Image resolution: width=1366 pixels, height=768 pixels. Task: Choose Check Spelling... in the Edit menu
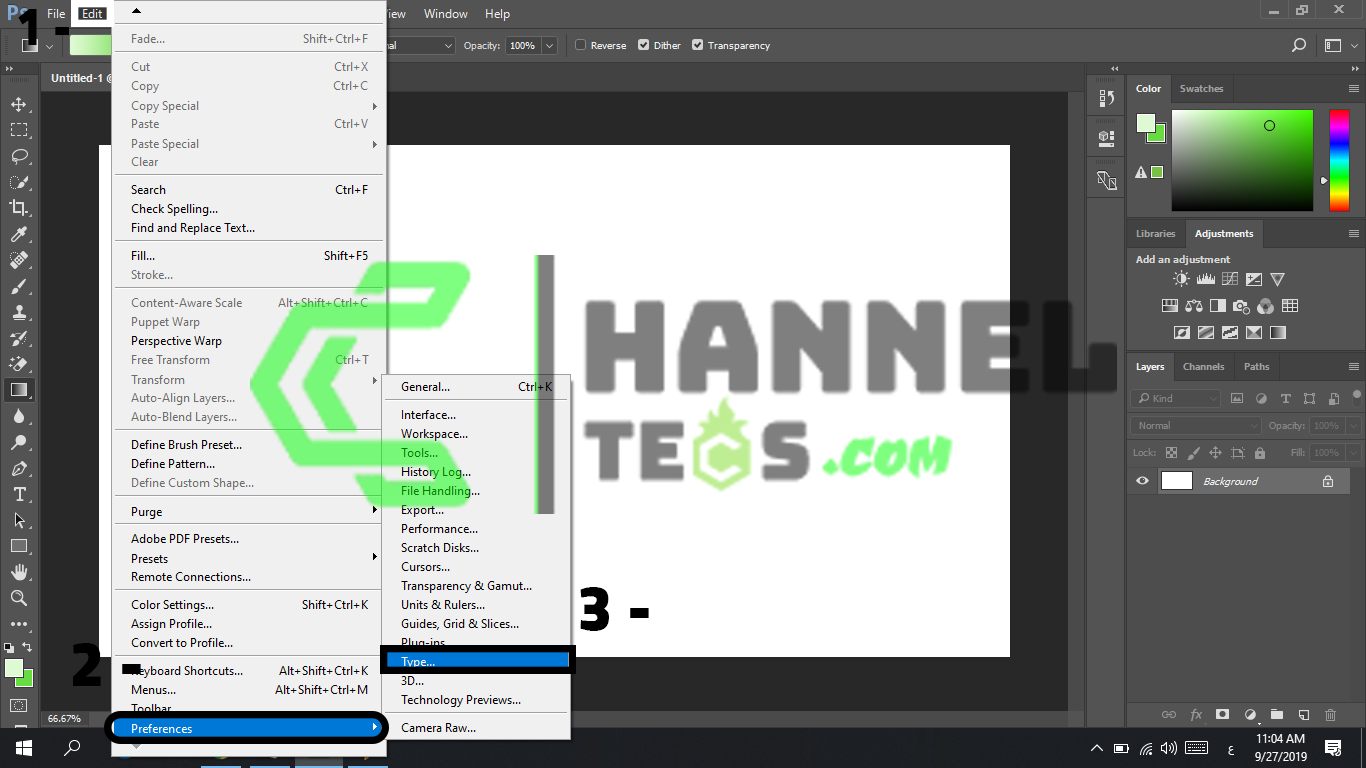point(249,209)
